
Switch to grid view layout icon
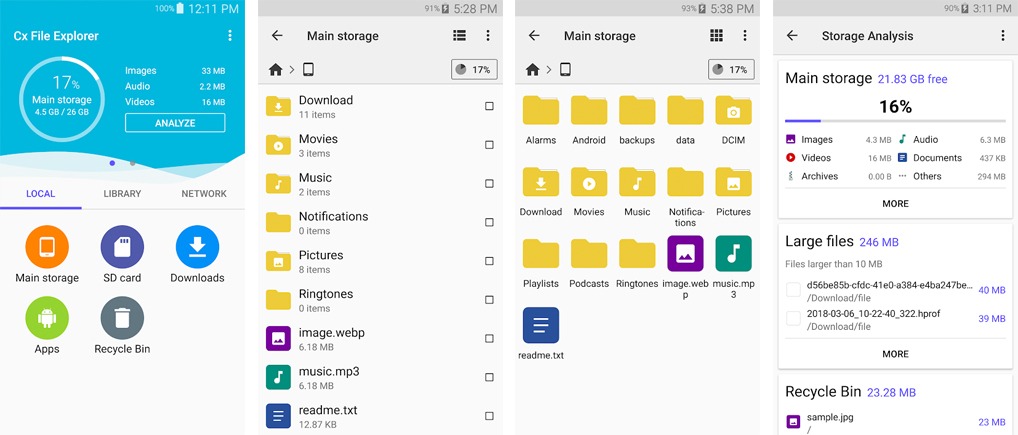coord(716,36)
